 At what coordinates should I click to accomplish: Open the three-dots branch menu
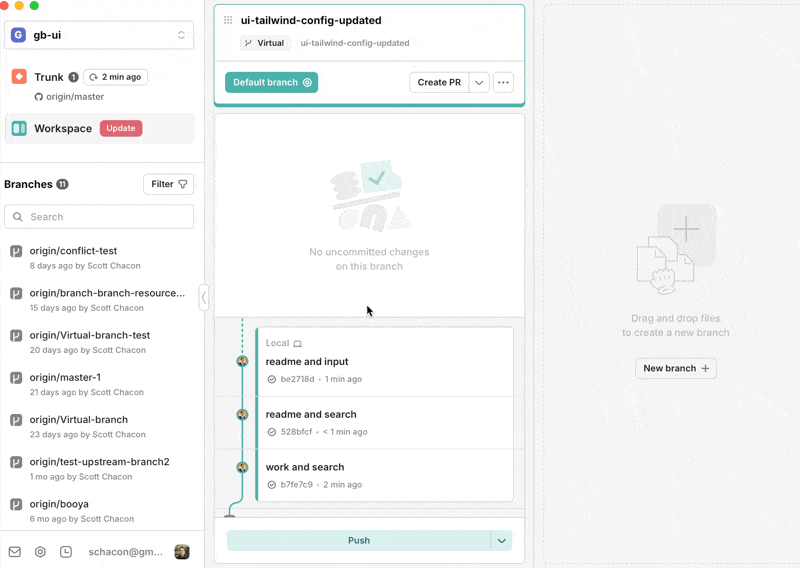(503, 82)
